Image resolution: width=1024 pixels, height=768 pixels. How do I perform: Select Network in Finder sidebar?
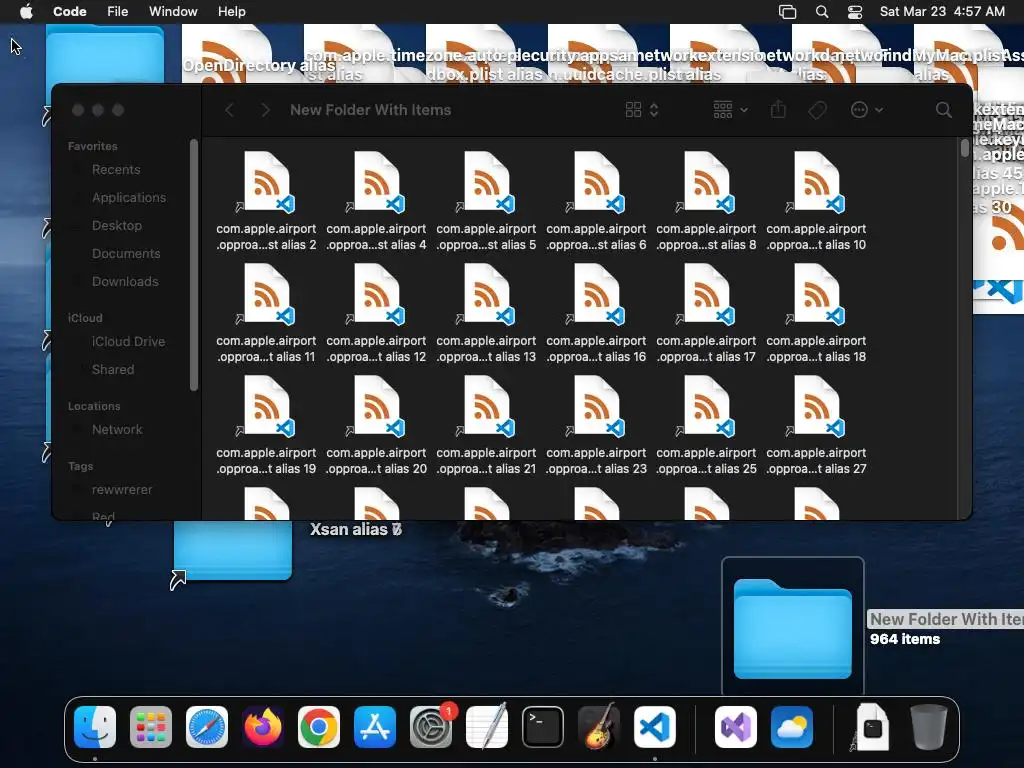point(117,430)
